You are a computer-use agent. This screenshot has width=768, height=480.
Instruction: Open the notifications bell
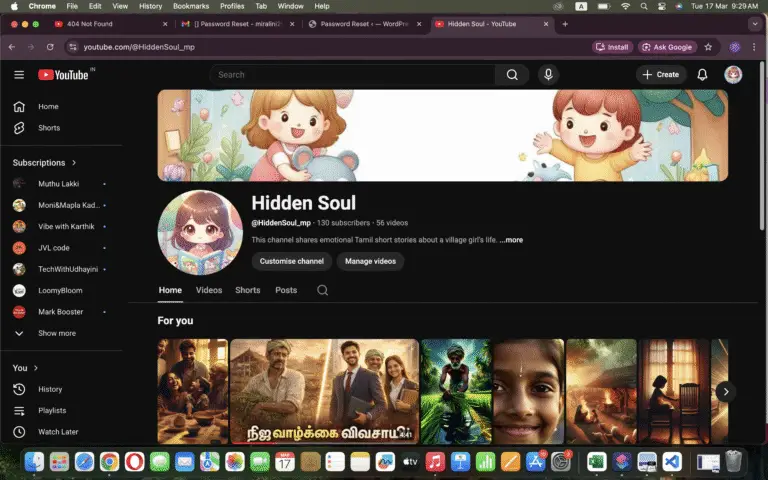click(702, 75)
